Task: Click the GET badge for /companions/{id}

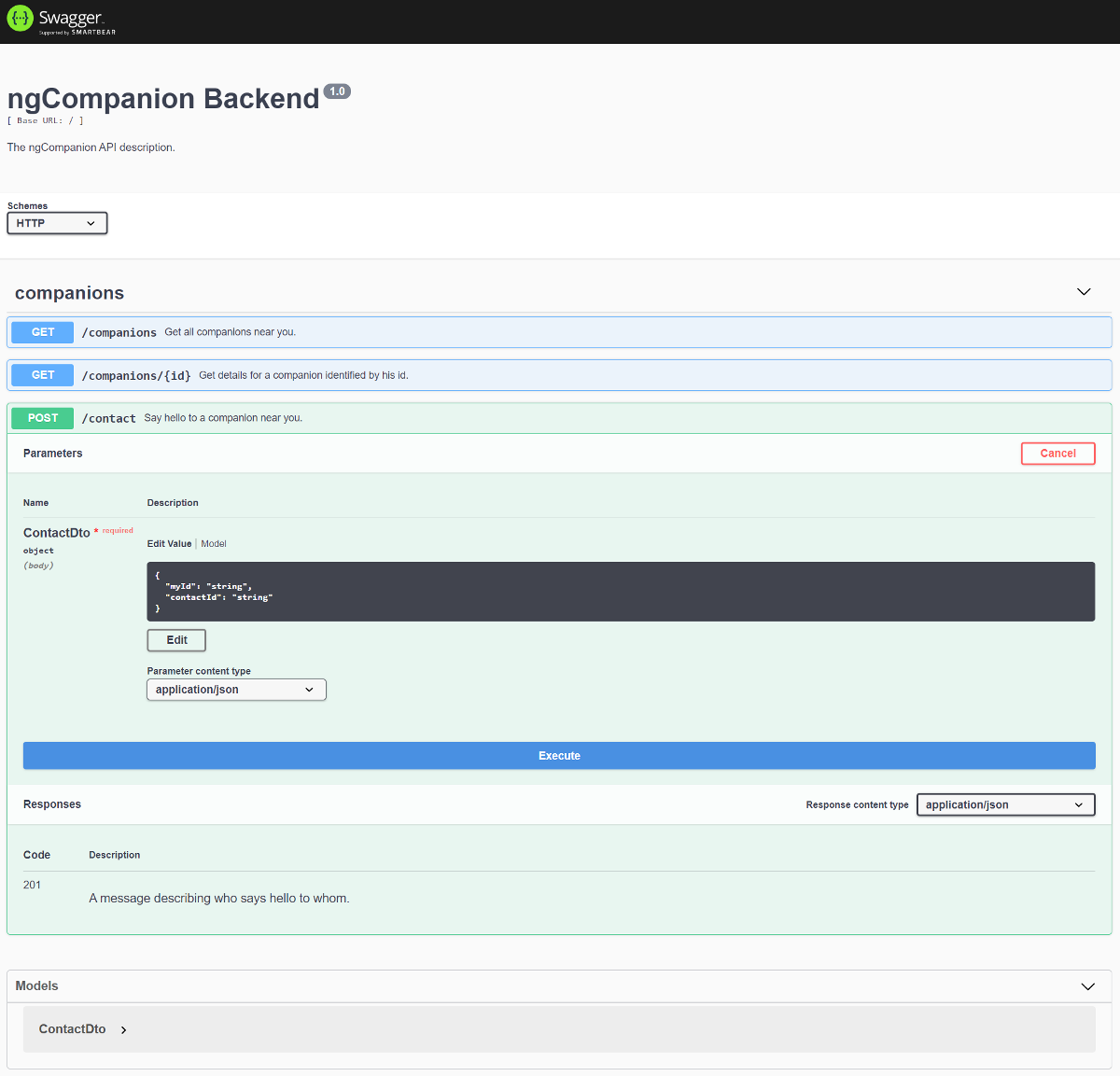Action: tap(43, 375)
